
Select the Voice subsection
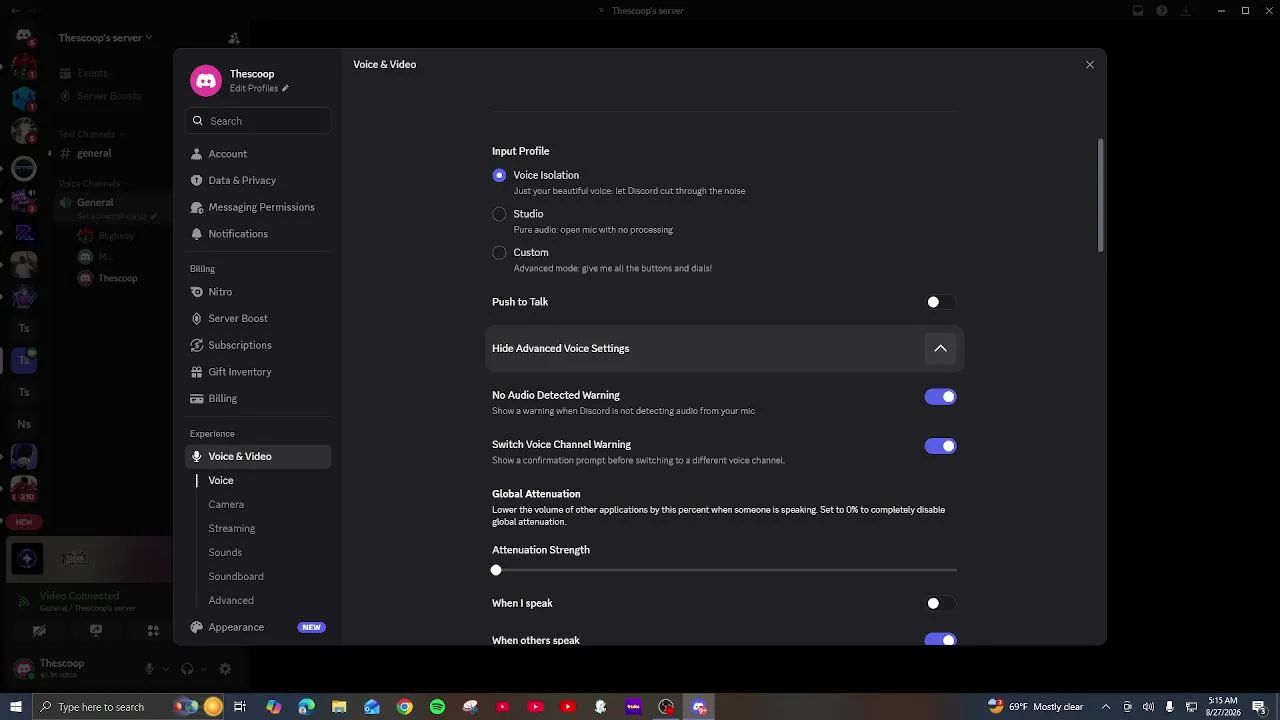pyautogui.click(x=221, y=480)
